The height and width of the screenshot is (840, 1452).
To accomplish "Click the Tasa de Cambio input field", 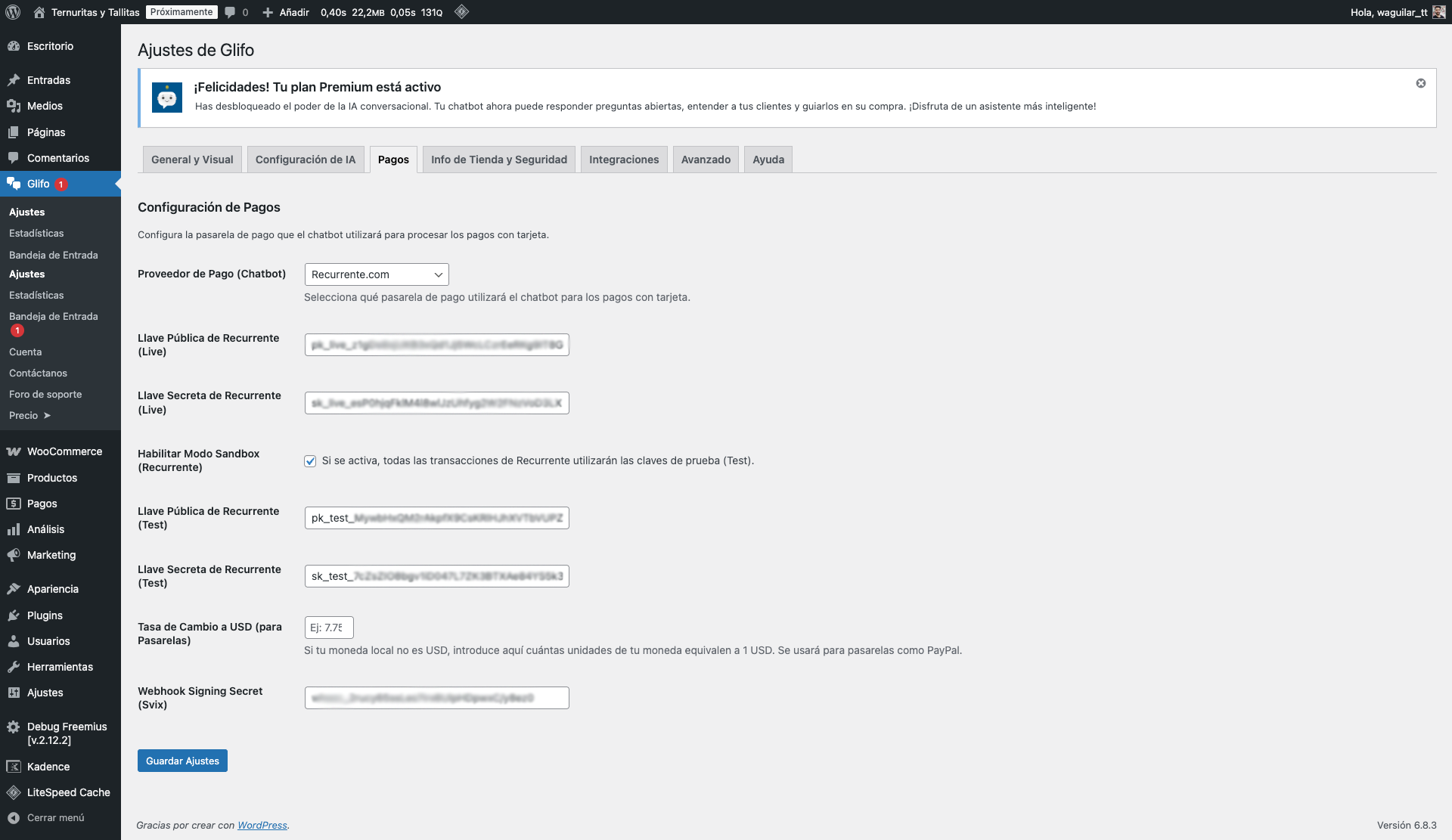I will click(x=328, y=628).
